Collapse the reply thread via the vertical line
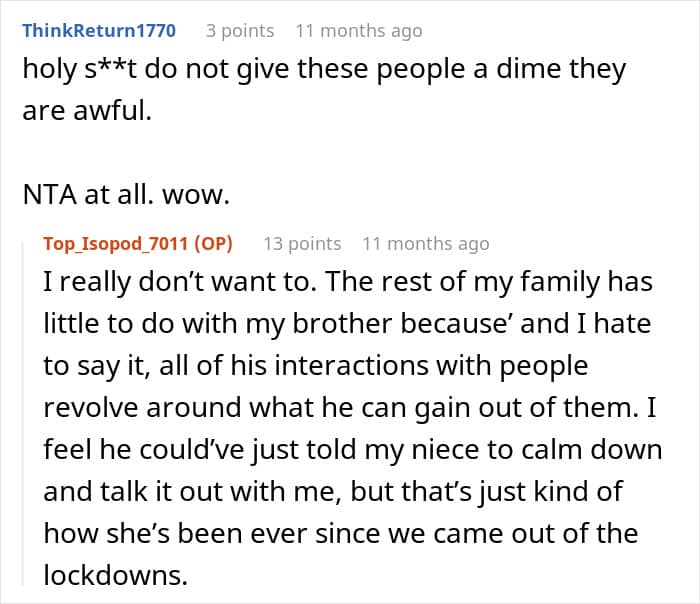Image resolution: width=700 pixels, height=604 pixels. pos(23,413)
